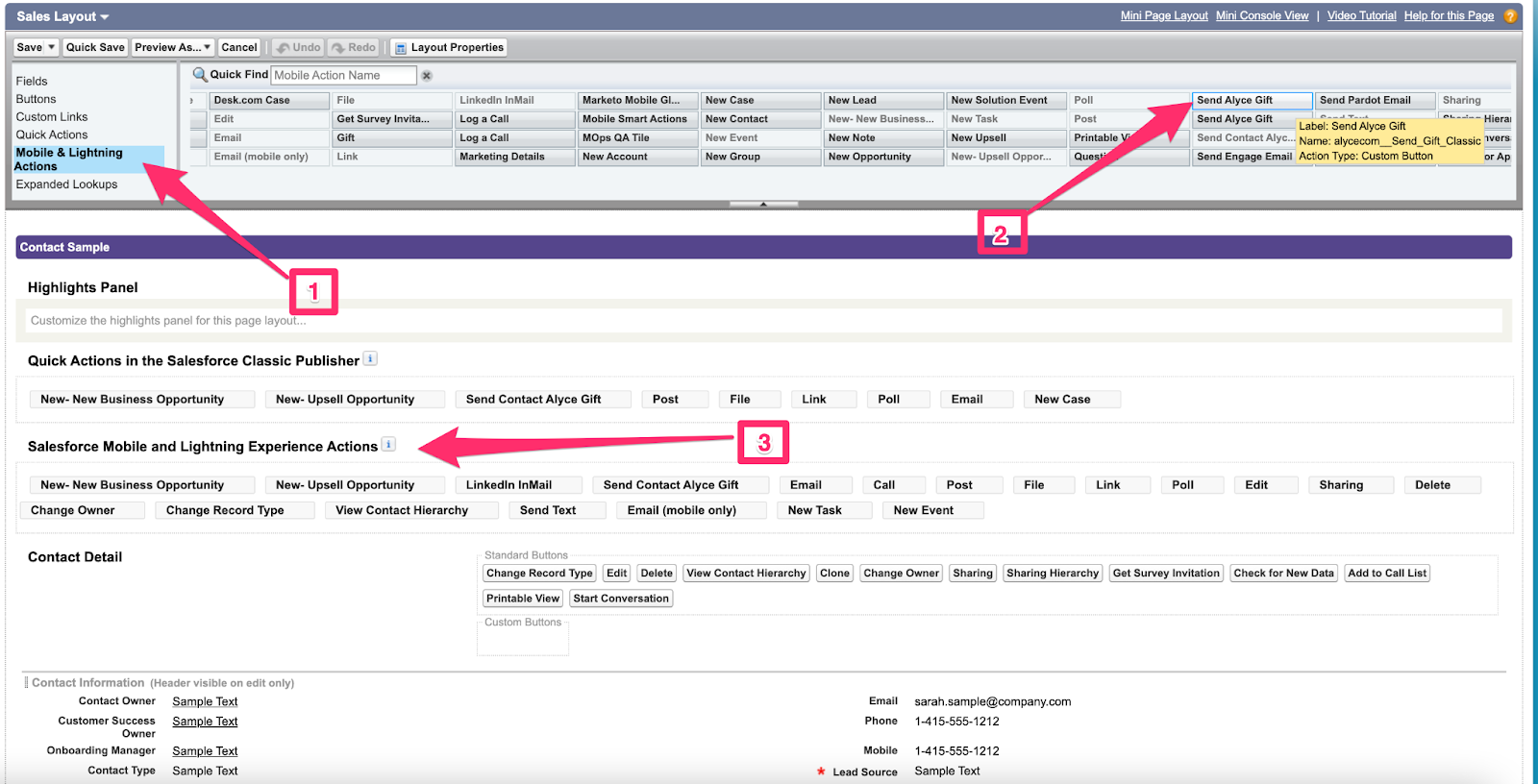Select New Upsell in the palette
The height and width of the screenshot is (784, 1538).
tap(1006, 138)
